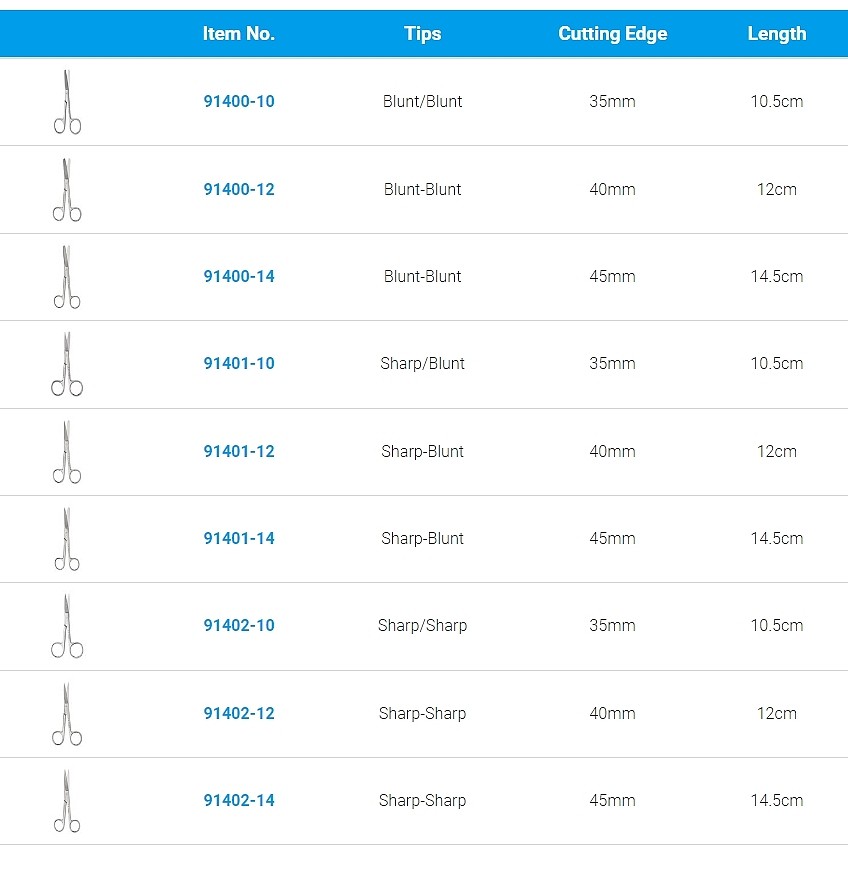This screenshot has height=887, width=848.
Task: Click the Cutting Edge column header
Action: click(613, 34)
